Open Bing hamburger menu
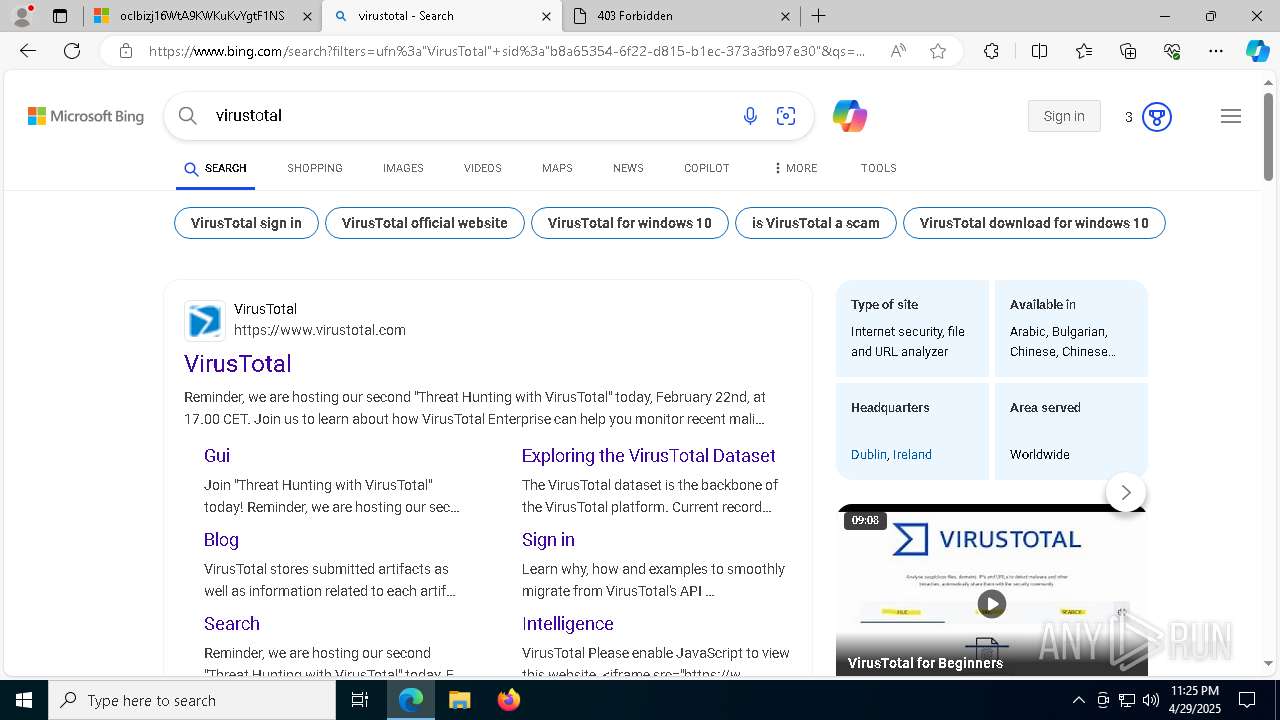1280x720 pixels. 1231,116
